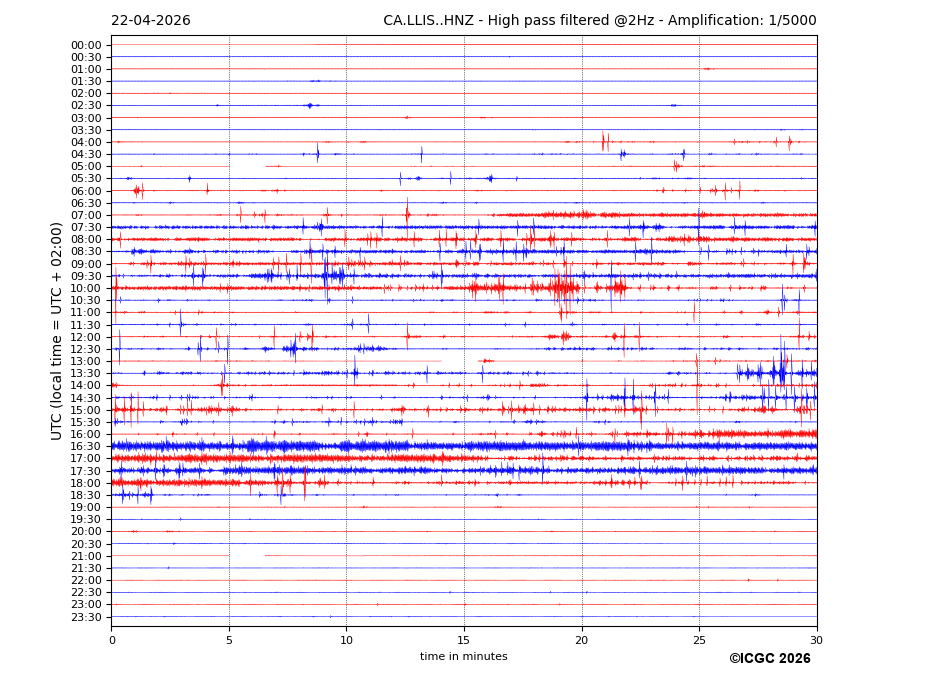Screen dimensions: 927x696
Task: Click the 20 minute x-axis tick label
Action: pos(582,640)
